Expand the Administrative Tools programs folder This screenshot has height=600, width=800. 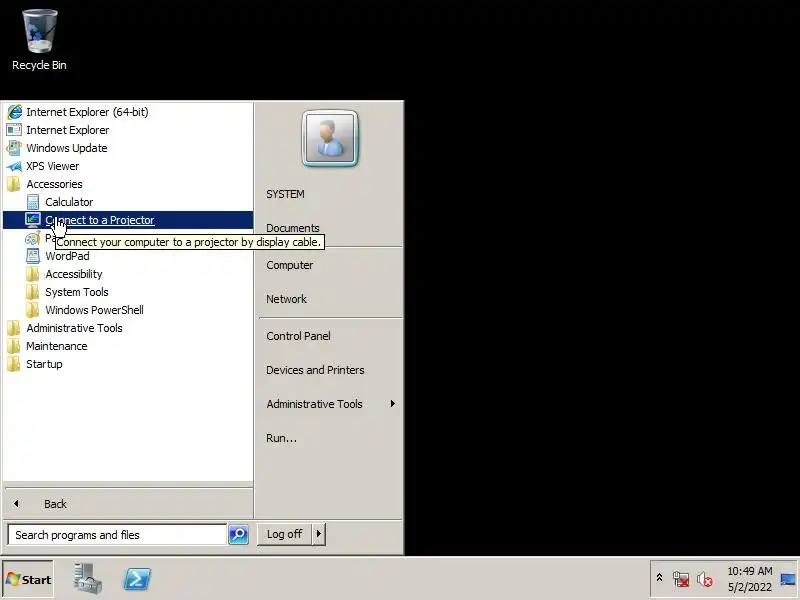tap(128, 328)
